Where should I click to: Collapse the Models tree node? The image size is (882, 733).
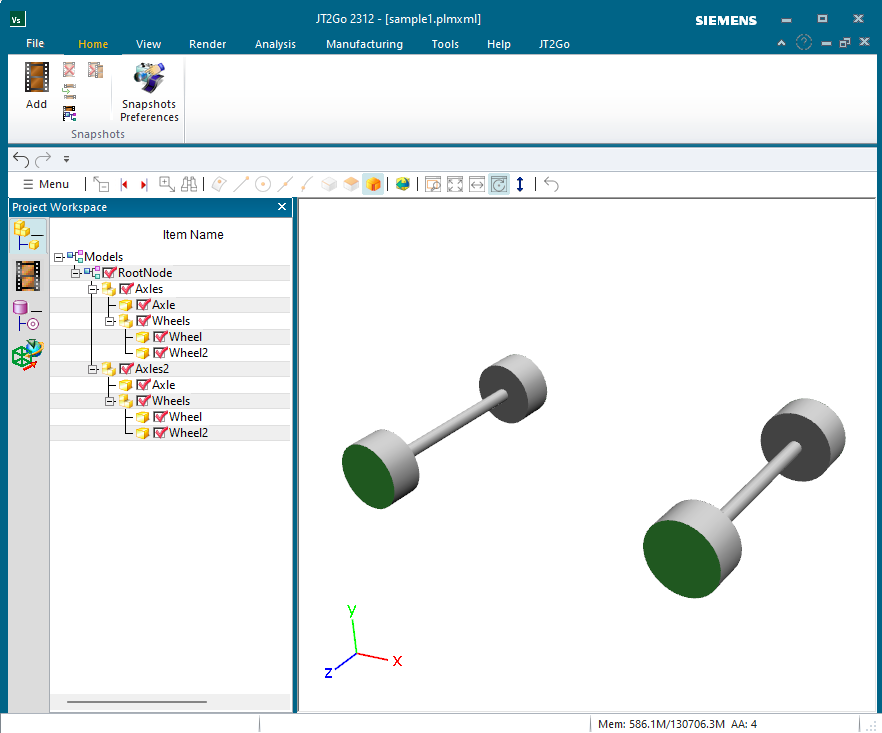pos(59,257)
